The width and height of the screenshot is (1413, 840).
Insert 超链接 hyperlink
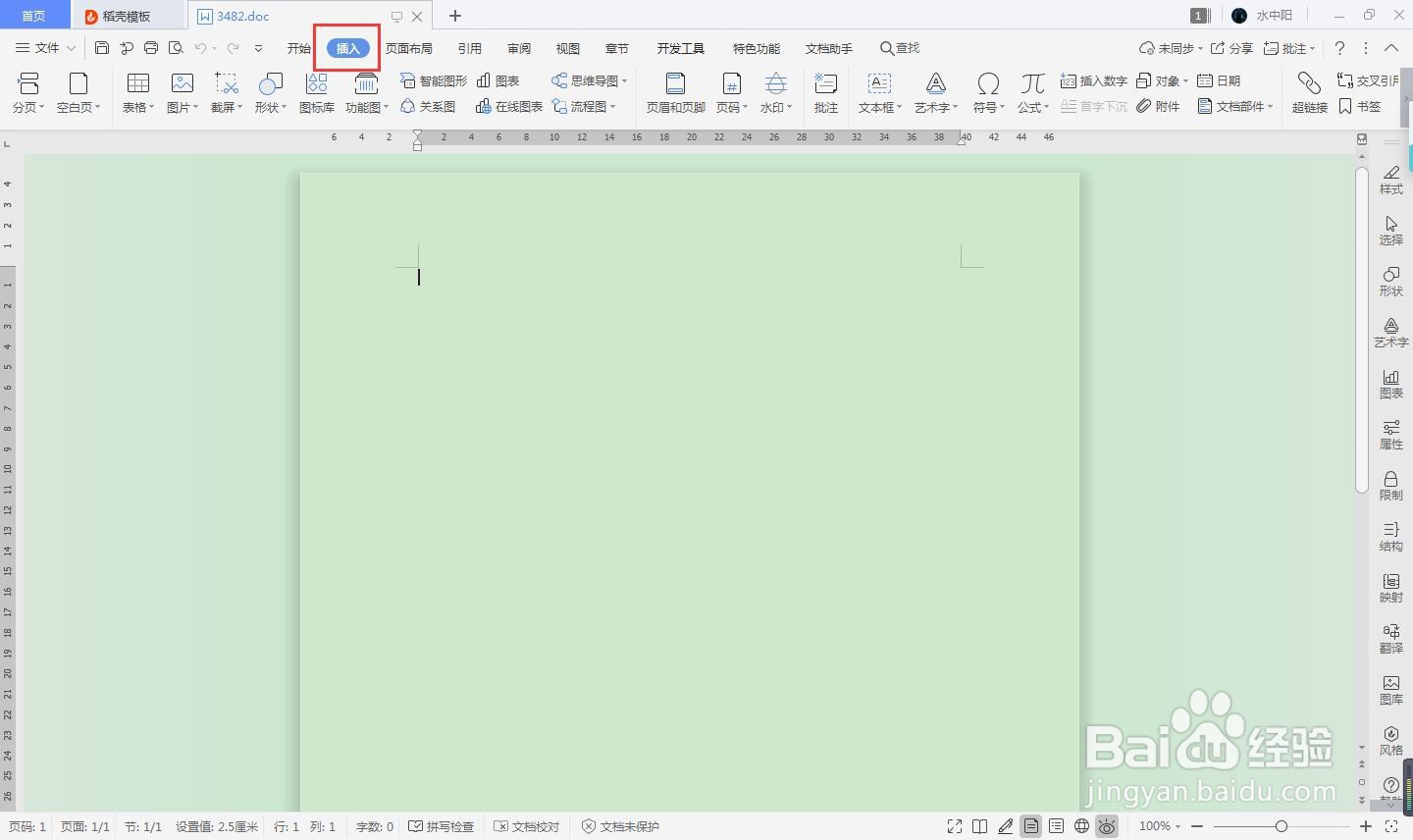point(1310,93)
